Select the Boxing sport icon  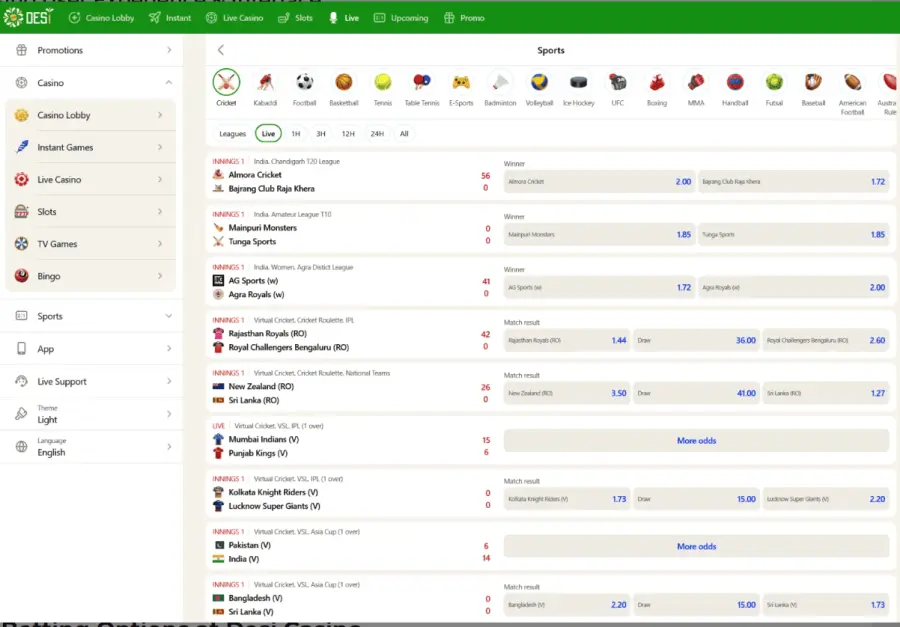pos(657,82)
